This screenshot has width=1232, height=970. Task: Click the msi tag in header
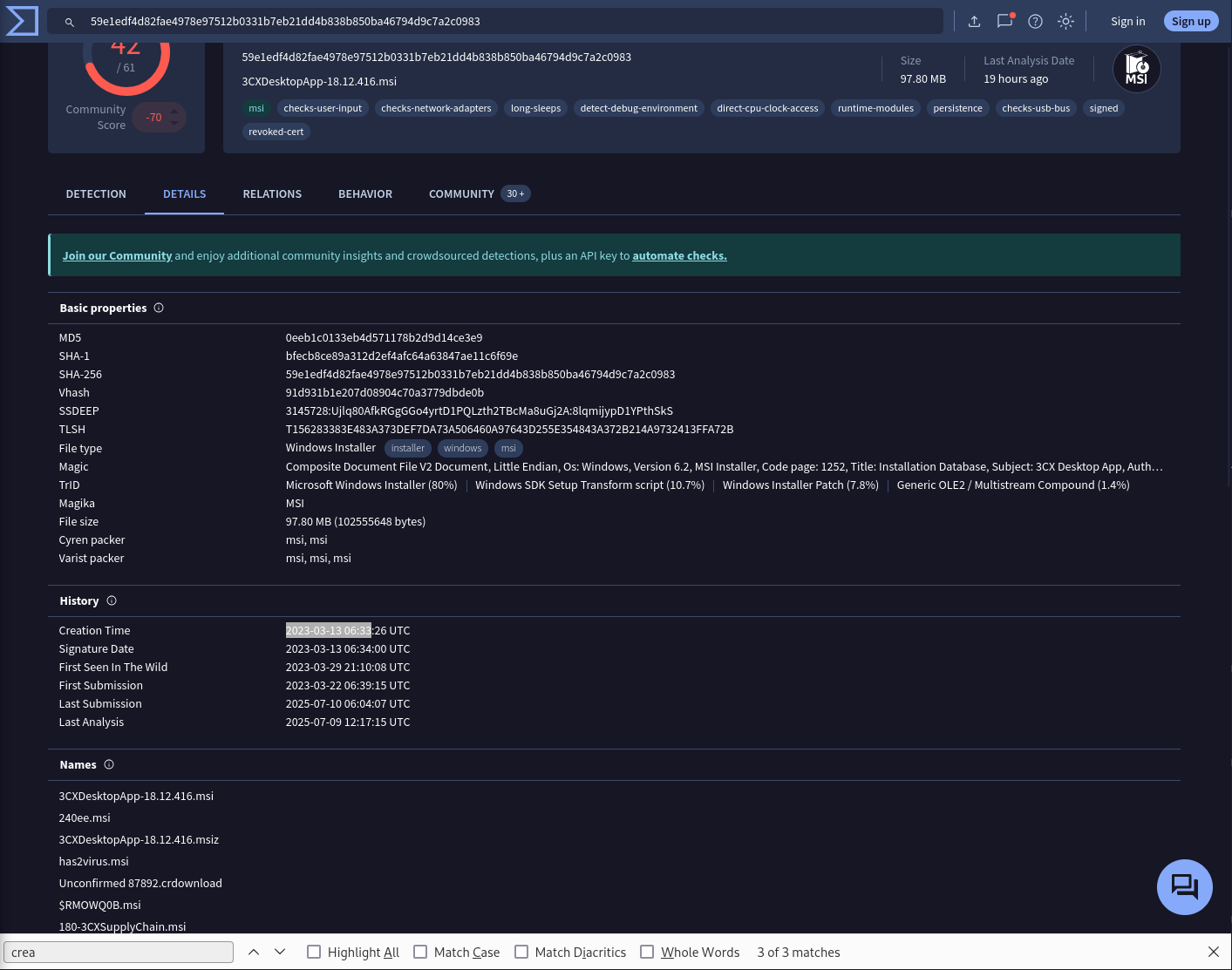coord(256,108)
